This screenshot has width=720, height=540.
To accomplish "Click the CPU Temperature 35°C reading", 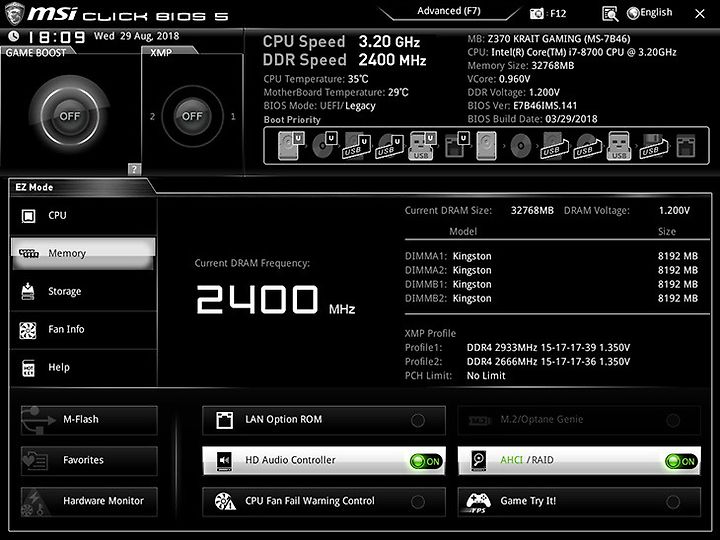I will point(316,79).
